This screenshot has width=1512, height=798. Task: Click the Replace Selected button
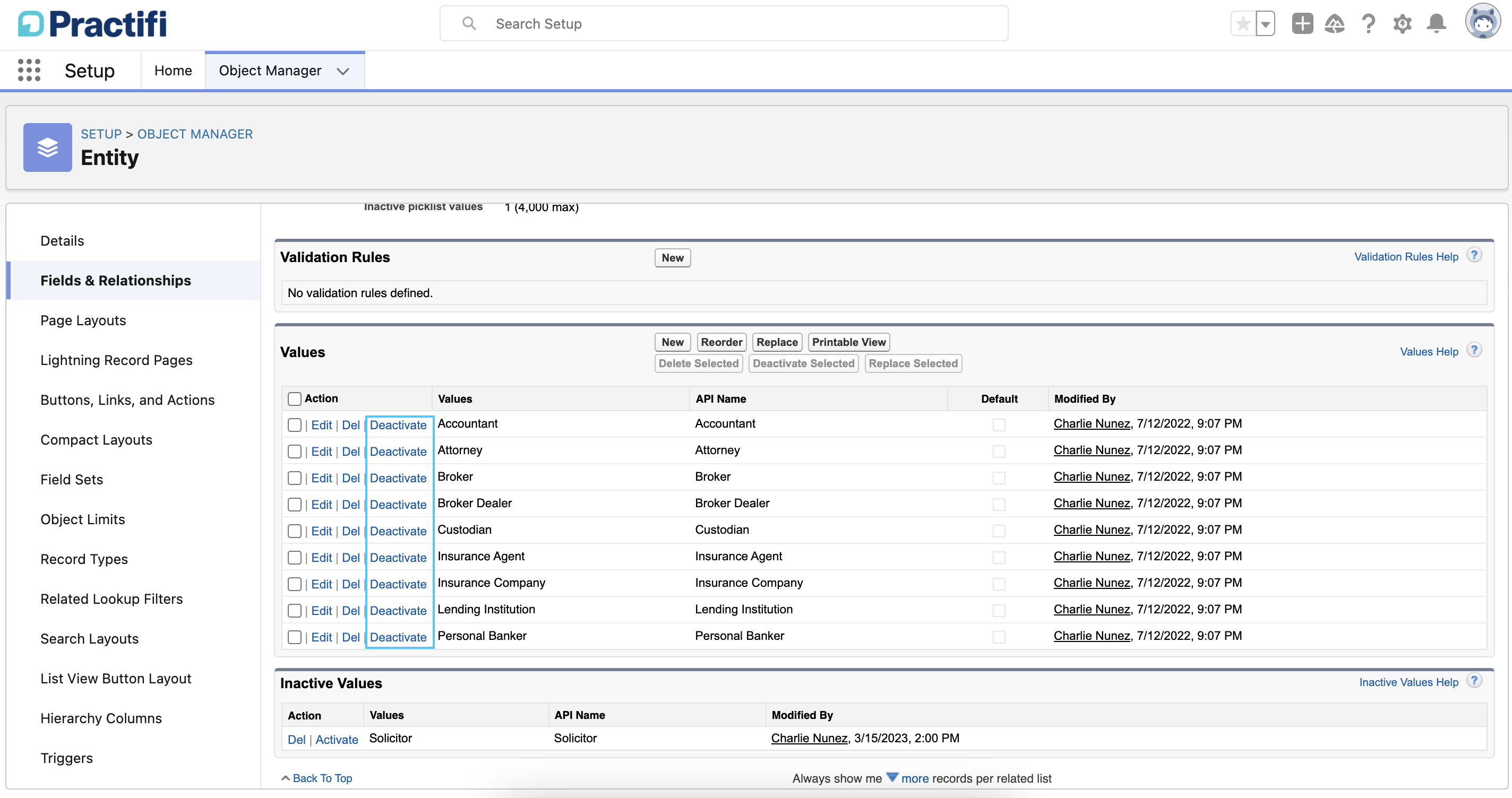[x=913, y=363]
